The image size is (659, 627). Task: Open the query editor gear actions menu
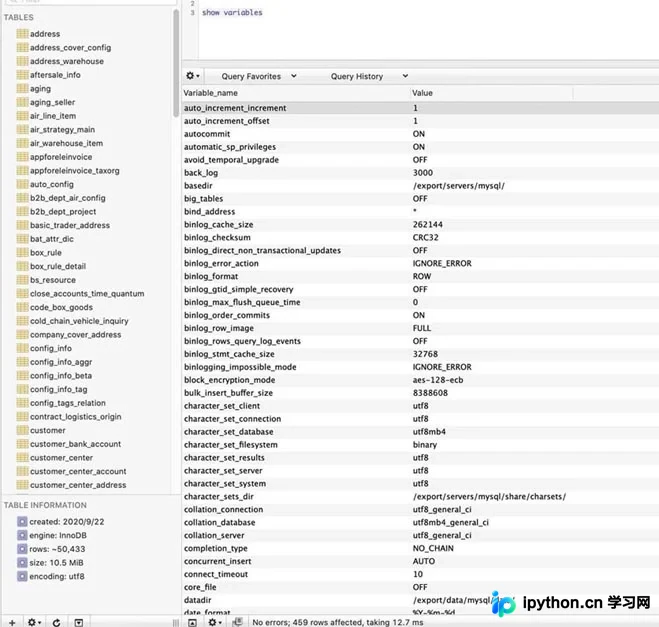point(192,76)
